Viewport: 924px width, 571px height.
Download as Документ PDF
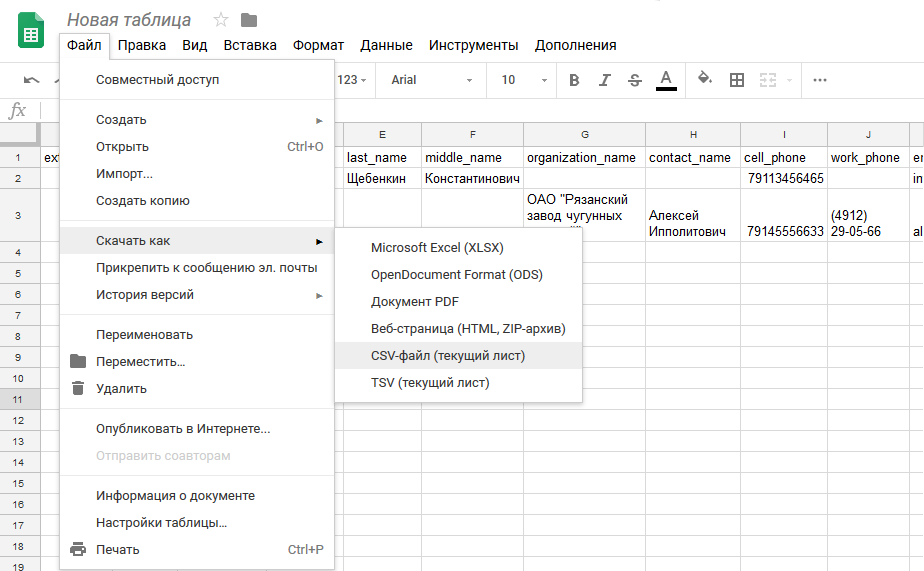458,302
